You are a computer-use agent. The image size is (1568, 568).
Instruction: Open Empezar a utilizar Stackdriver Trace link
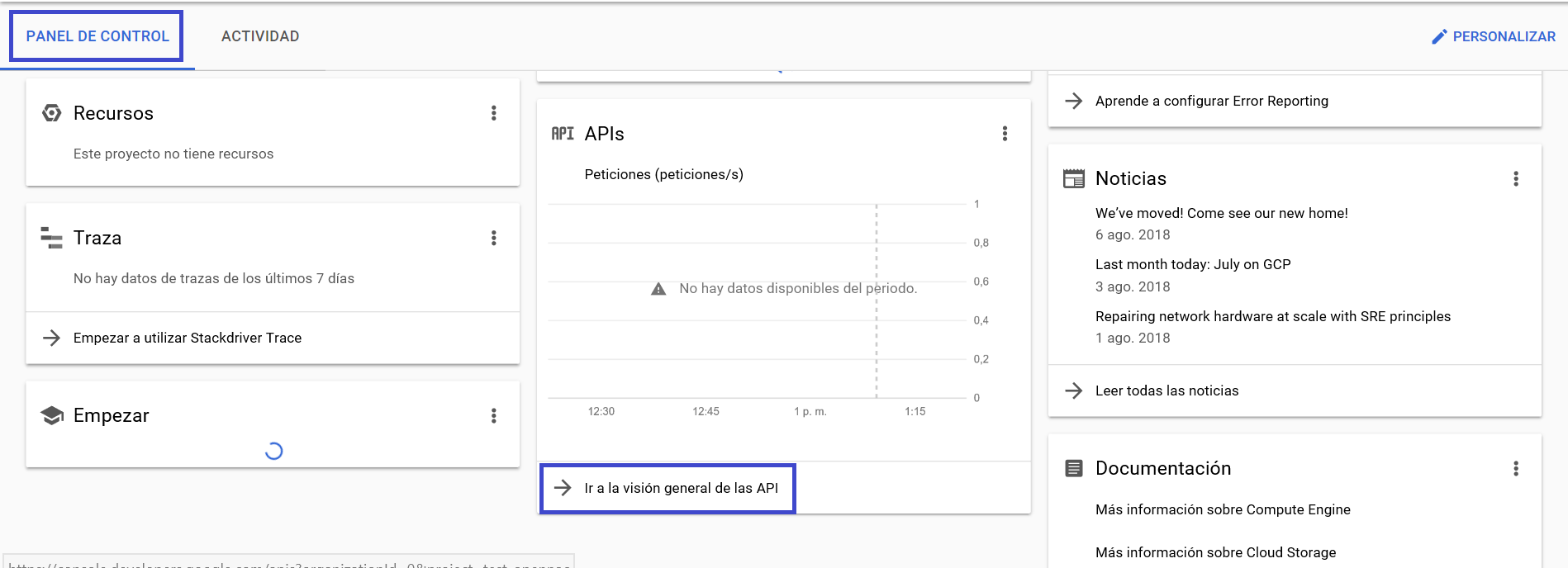(x=187, y=338)
